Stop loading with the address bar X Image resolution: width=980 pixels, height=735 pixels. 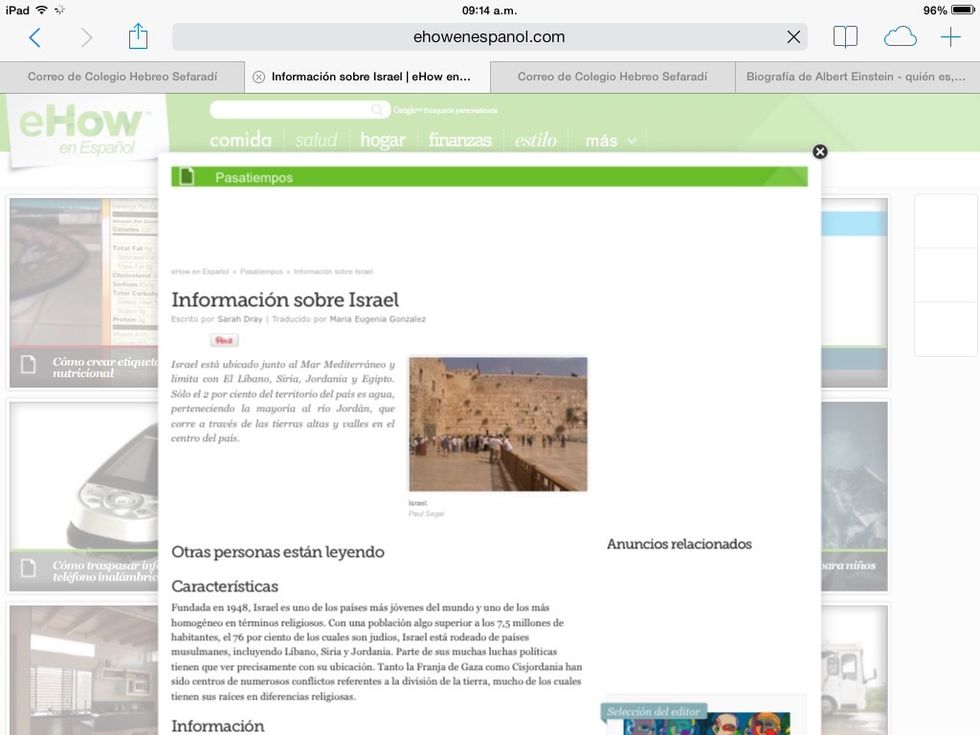793,37
